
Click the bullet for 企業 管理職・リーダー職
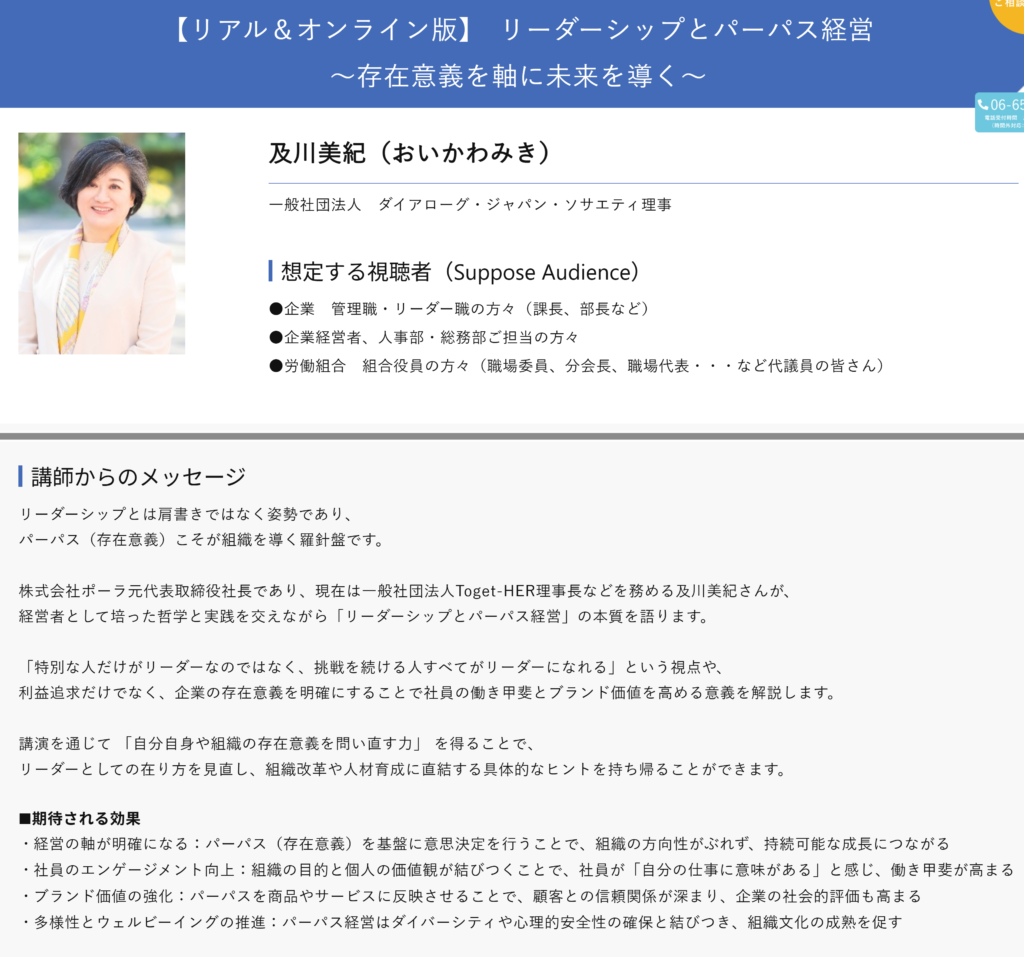[x=276, y=308]
